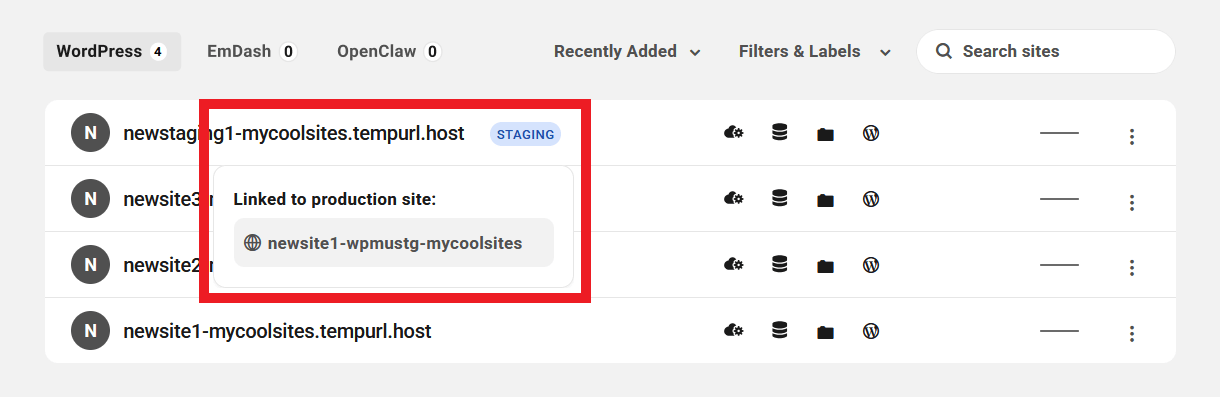Screen dimensions: 1220x397
Task: Click the globe icon beside newsite1-wpmustg-mycoolsites
Action: [253, 243]
